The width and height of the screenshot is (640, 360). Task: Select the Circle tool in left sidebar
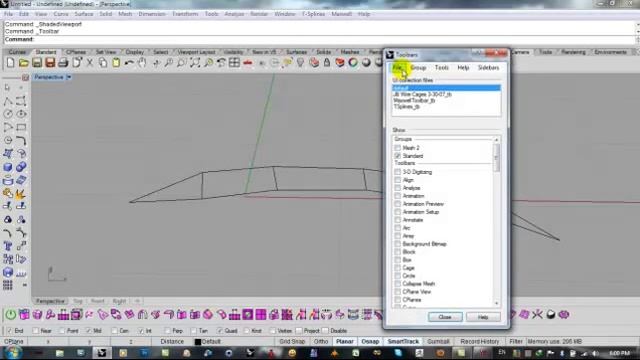click(8, 114)
